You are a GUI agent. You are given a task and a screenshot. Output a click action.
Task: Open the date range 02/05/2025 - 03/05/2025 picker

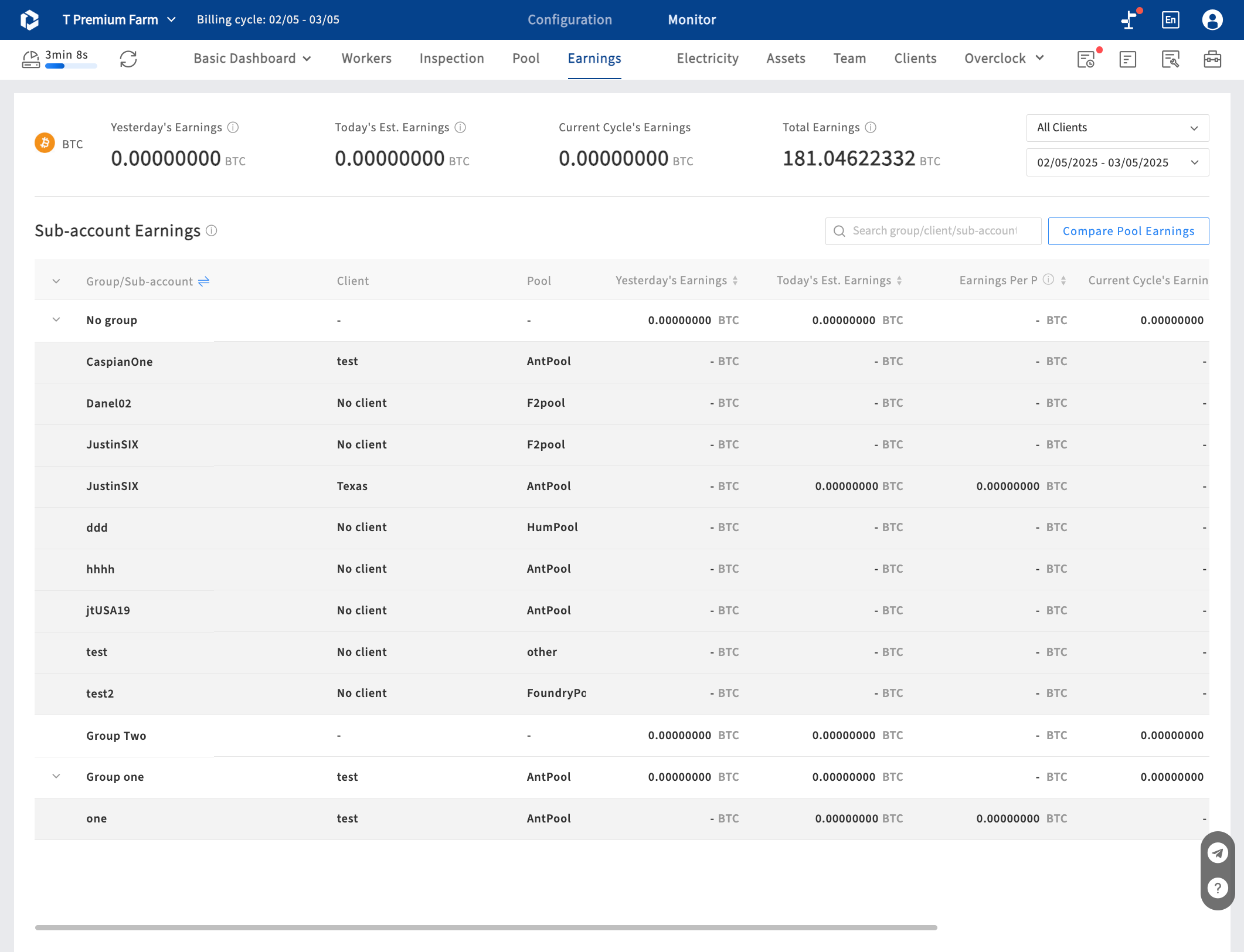tap(1117, 162)
